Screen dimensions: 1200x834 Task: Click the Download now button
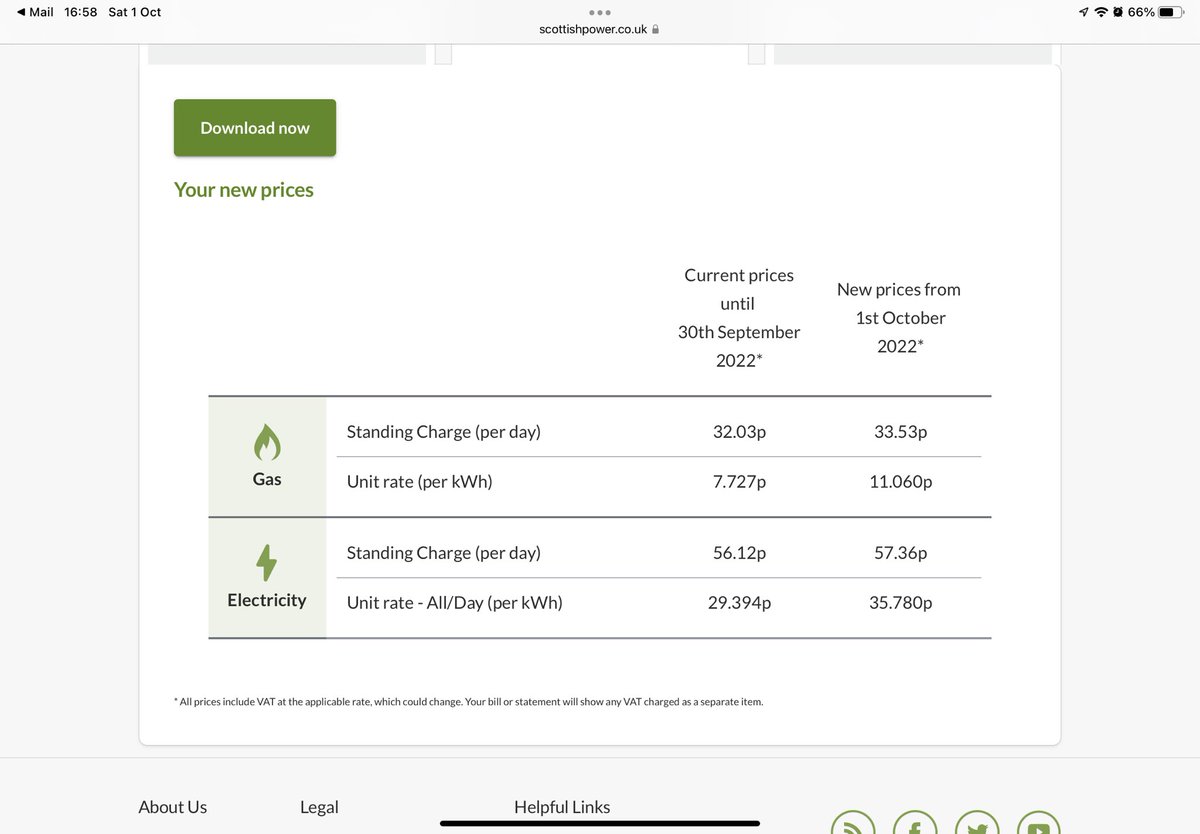[x=255, y=128]
